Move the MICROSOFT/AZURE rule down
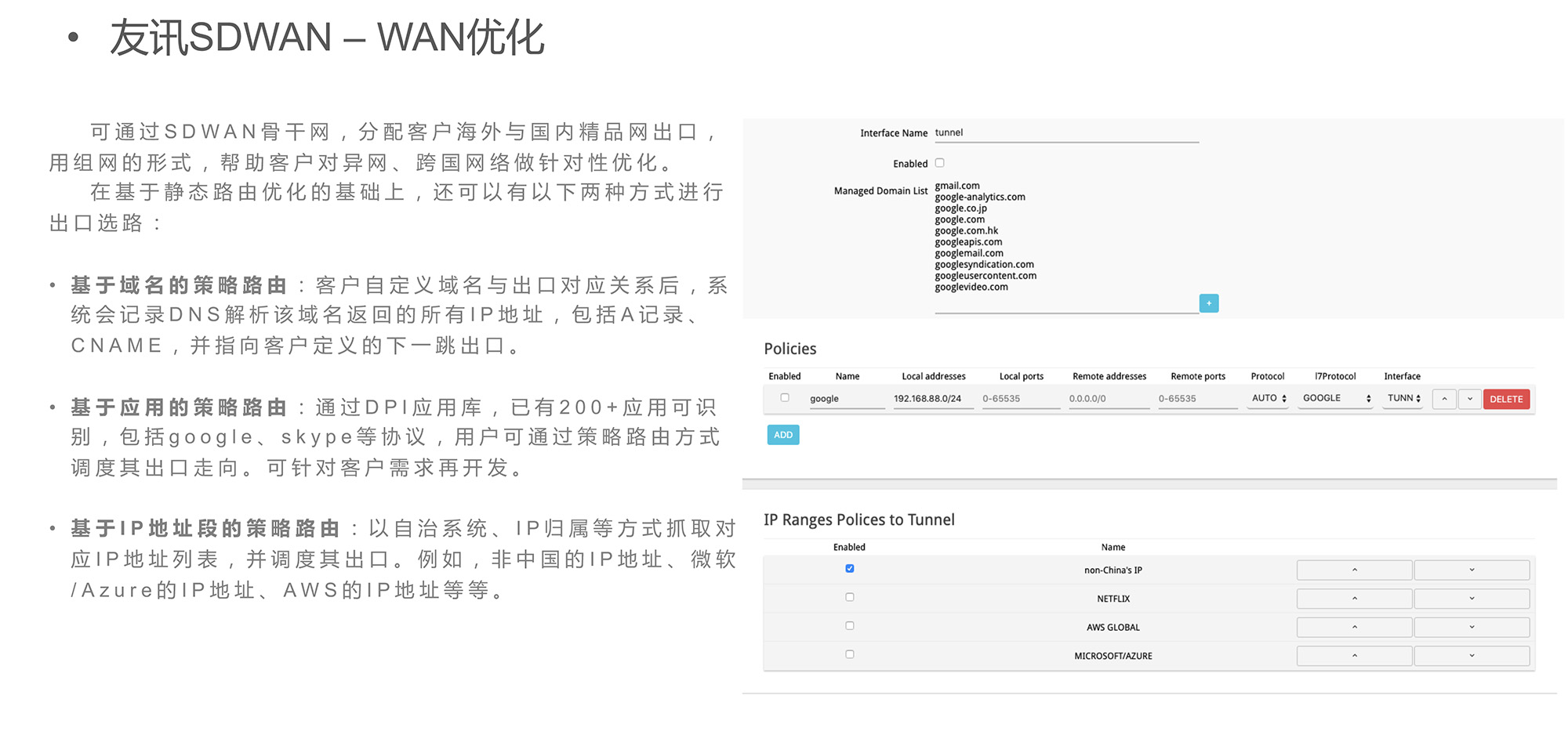1568x735 pixels. point(1472,656)
